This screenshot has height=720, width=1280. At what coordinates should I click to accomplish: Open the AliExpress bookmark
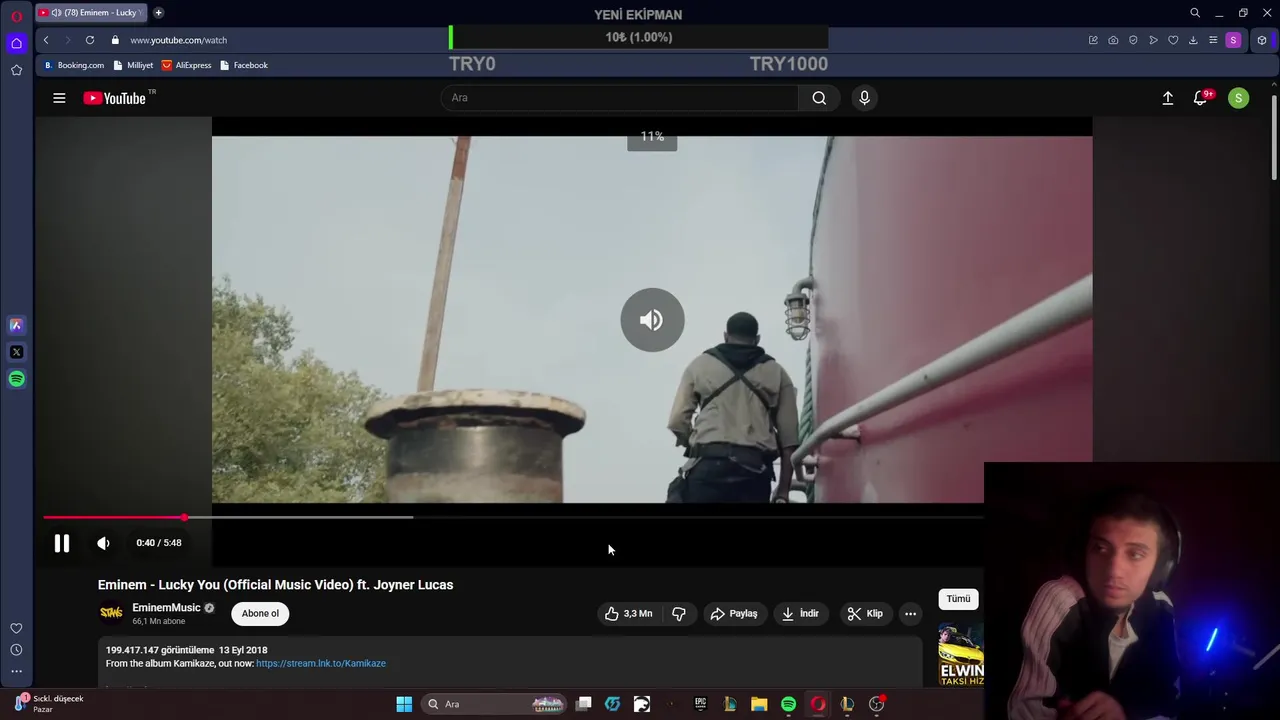[186, 65]
